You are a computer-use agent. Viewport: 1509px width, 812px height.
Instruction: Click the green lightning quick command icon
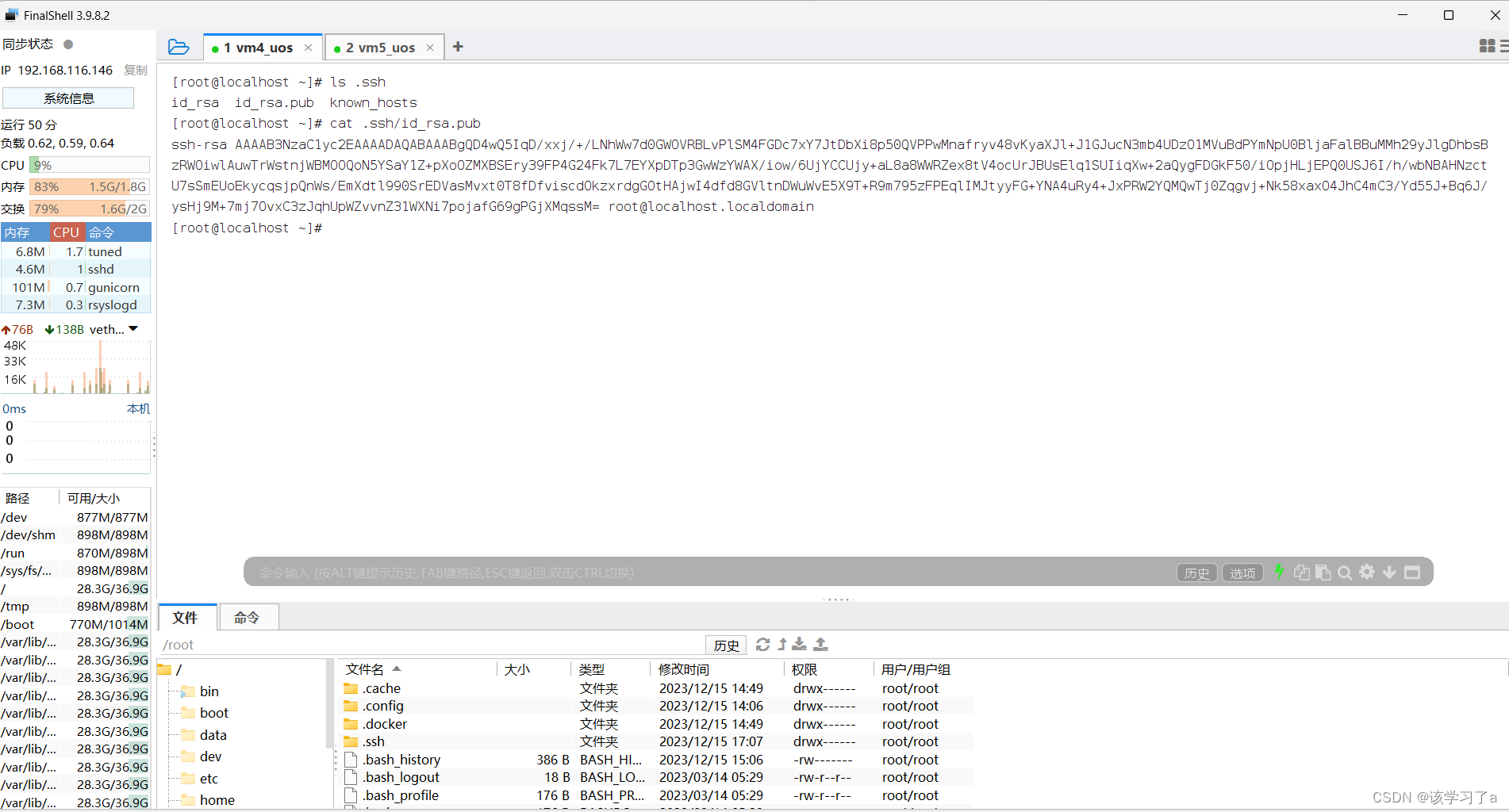click(x=1279, y=572)
